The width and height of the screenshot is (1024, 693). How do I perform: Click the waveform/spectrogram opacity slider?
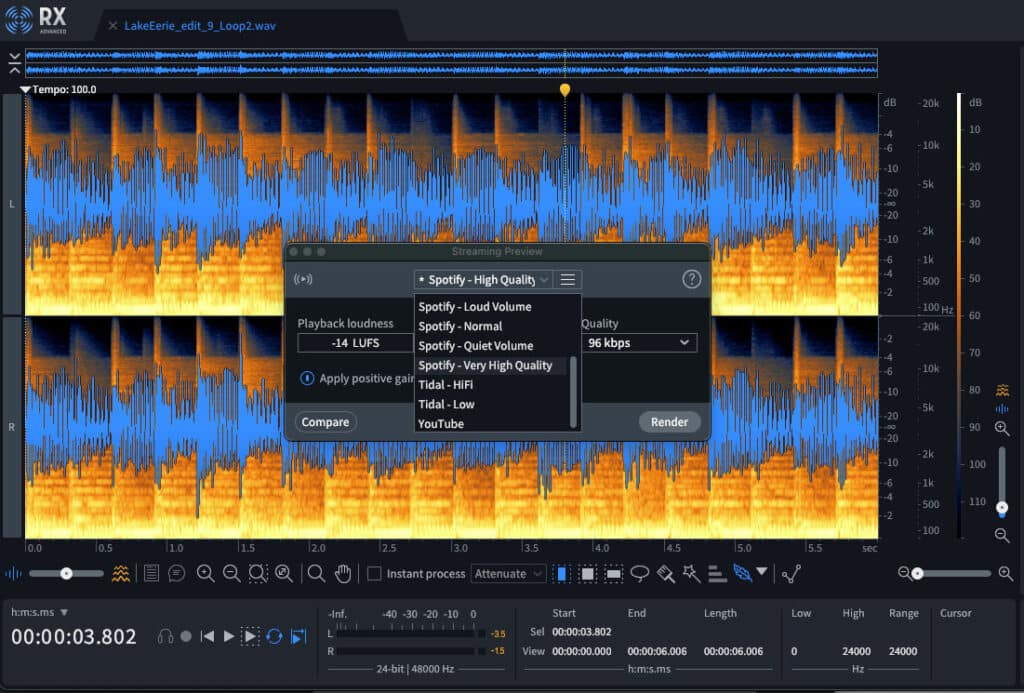(x=66, y=573)
